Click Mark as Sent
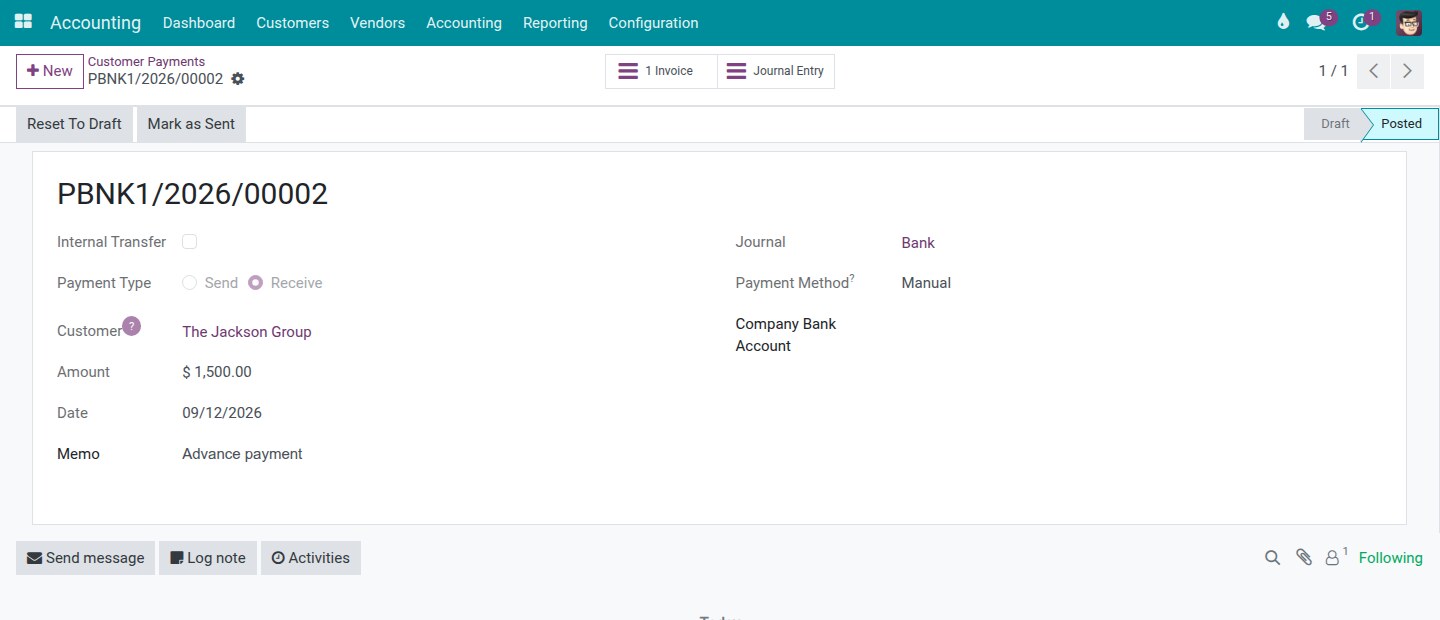This screenshot has height=620, width=1440. [191, 124]
